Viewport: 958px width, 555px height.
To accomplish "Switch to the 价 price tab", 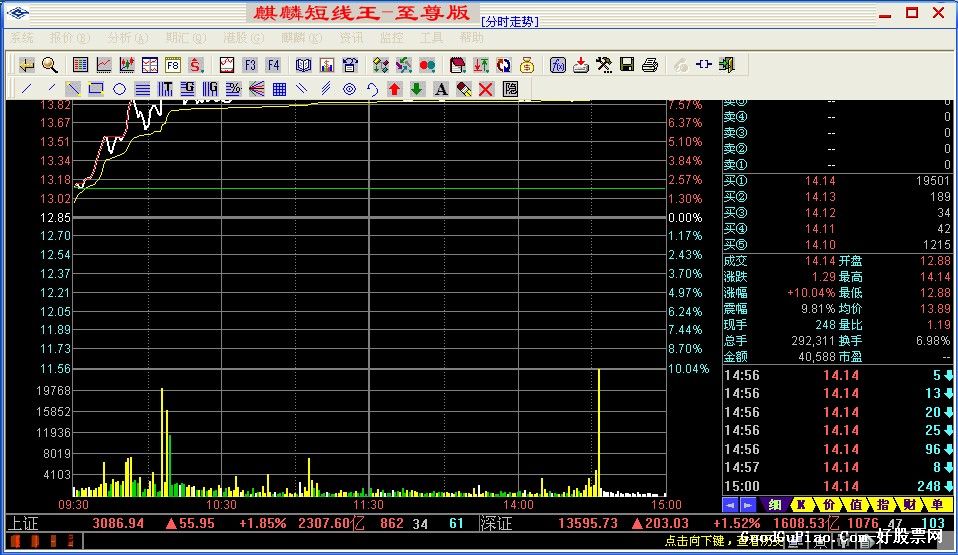I will pos(828,505).
